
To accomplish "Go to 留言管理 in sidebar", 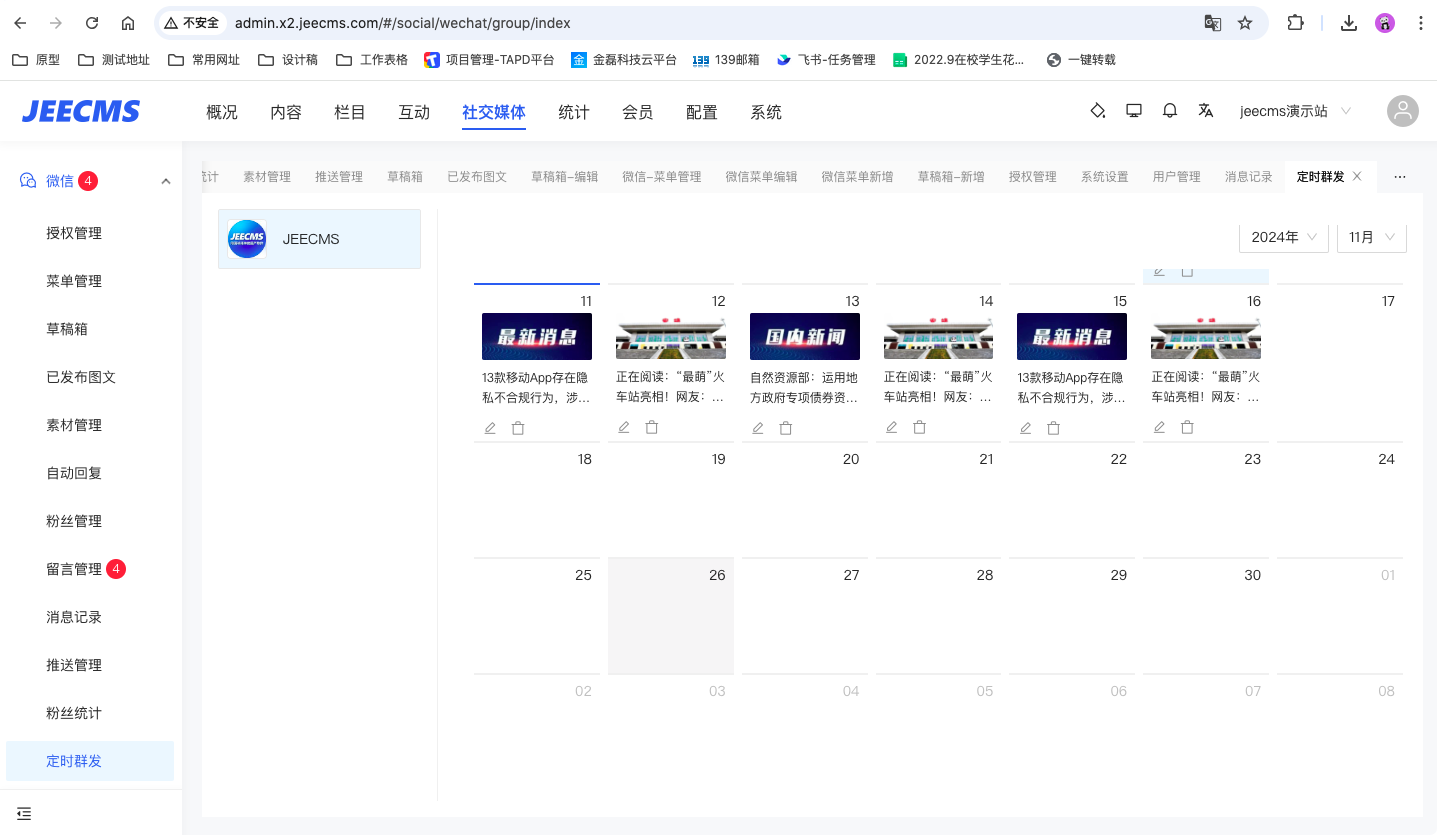I will click(74, 569).
